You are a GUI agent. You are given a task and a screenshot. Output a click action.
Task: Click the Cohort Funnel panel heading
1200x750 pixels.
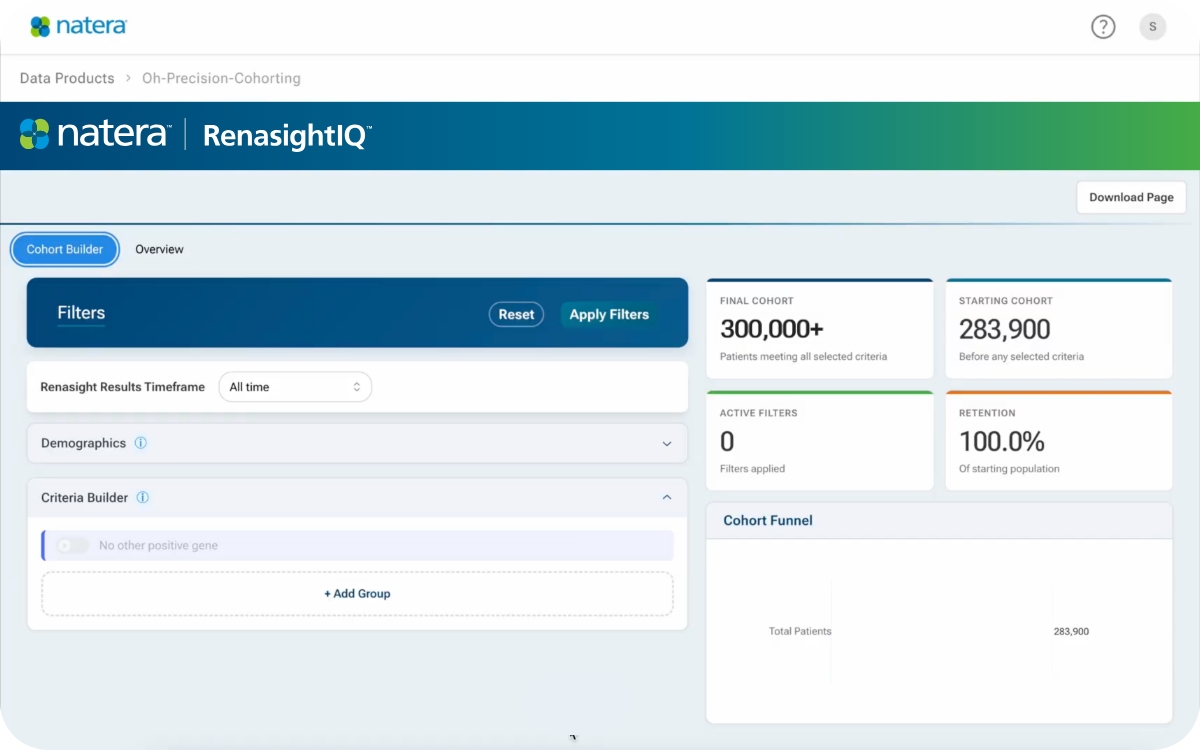pos(768,520)
